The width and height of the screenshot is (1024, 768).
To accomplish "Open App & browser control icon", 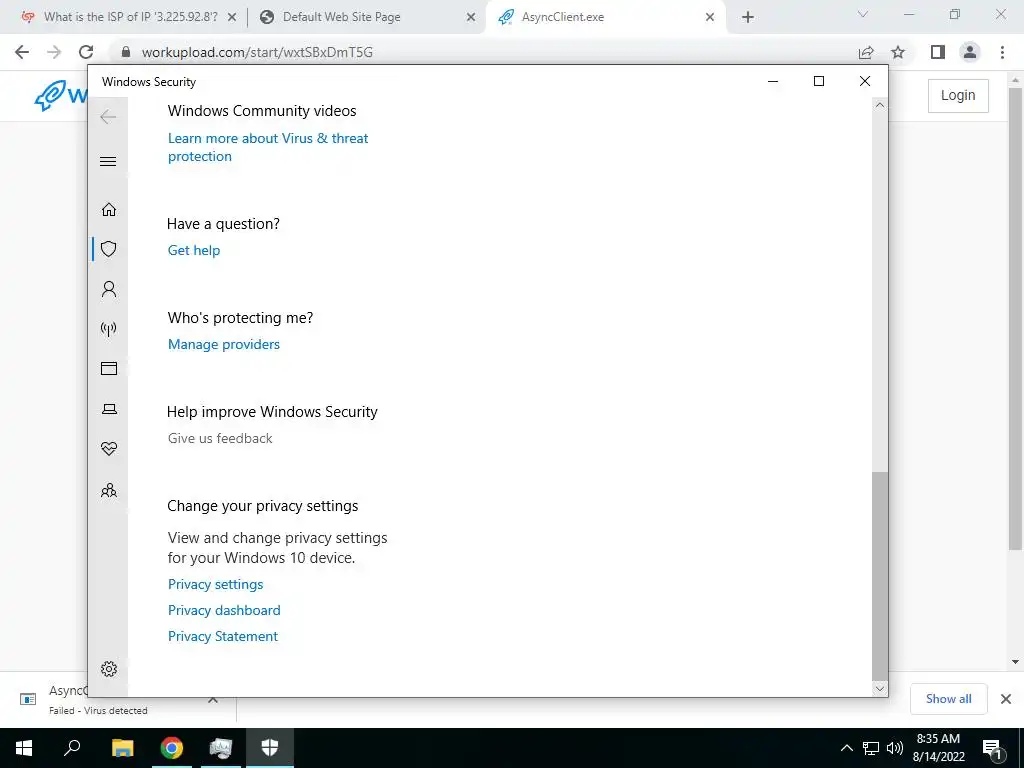I will click(108, 368).
